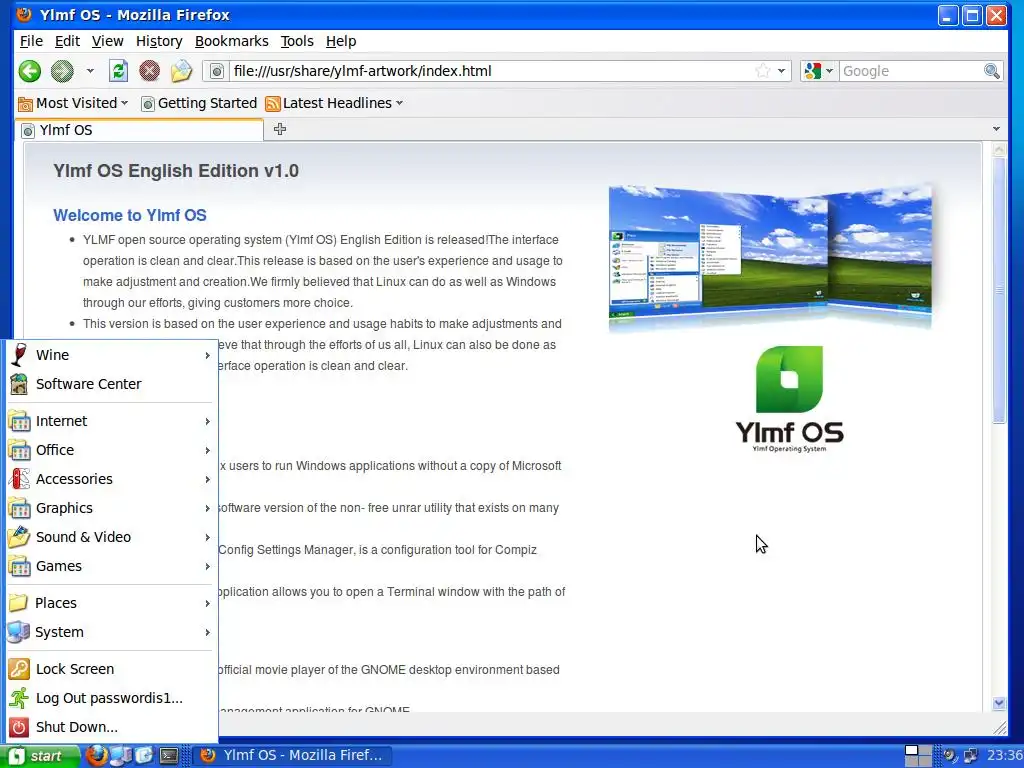Expand the Sound & Video category
The height and width of the screenshot is (768, 1024).
click(112, 537)
